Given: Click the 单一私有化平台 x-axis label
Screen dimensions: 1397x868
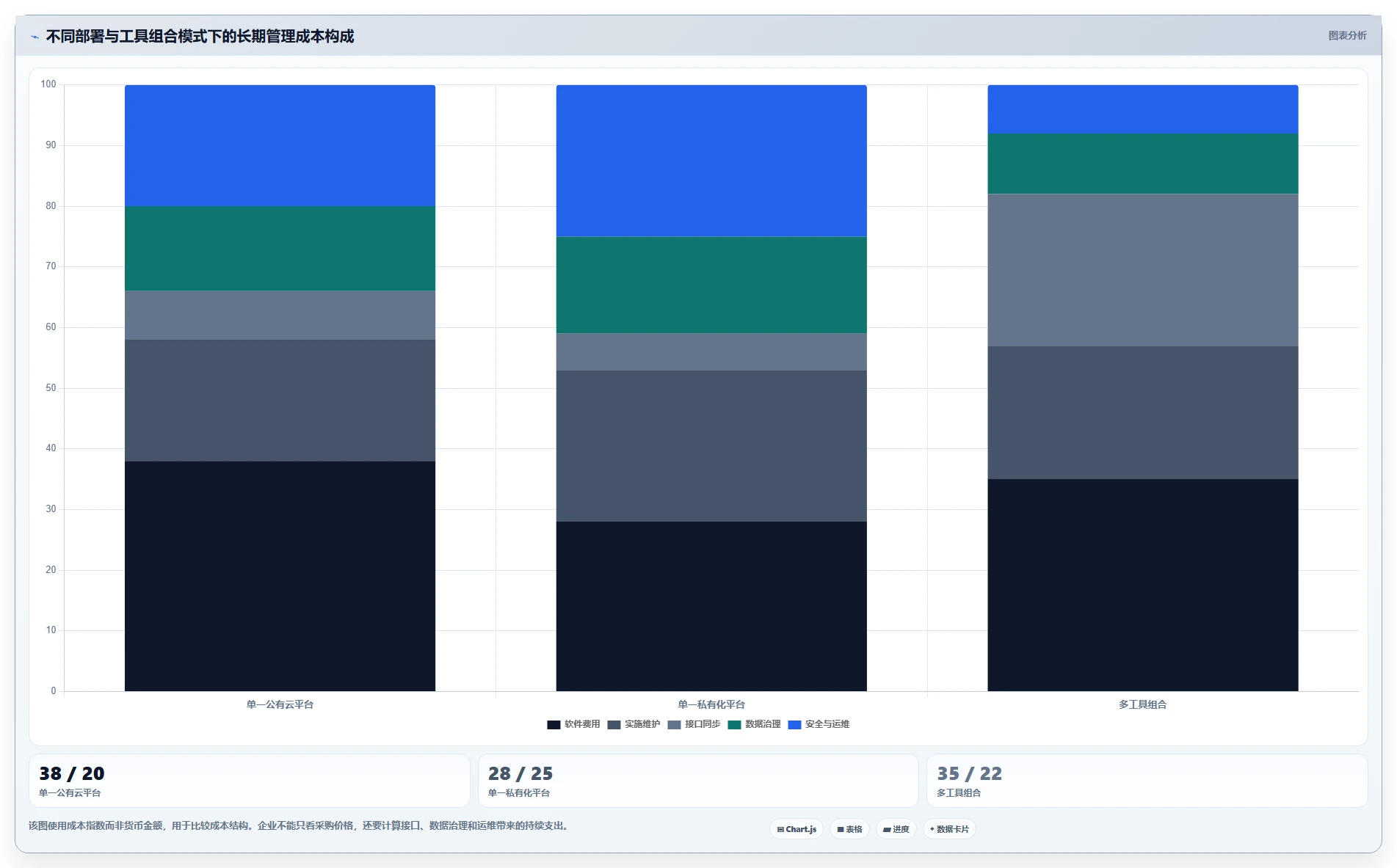Looking at the screenshot, I should [711, 704].
